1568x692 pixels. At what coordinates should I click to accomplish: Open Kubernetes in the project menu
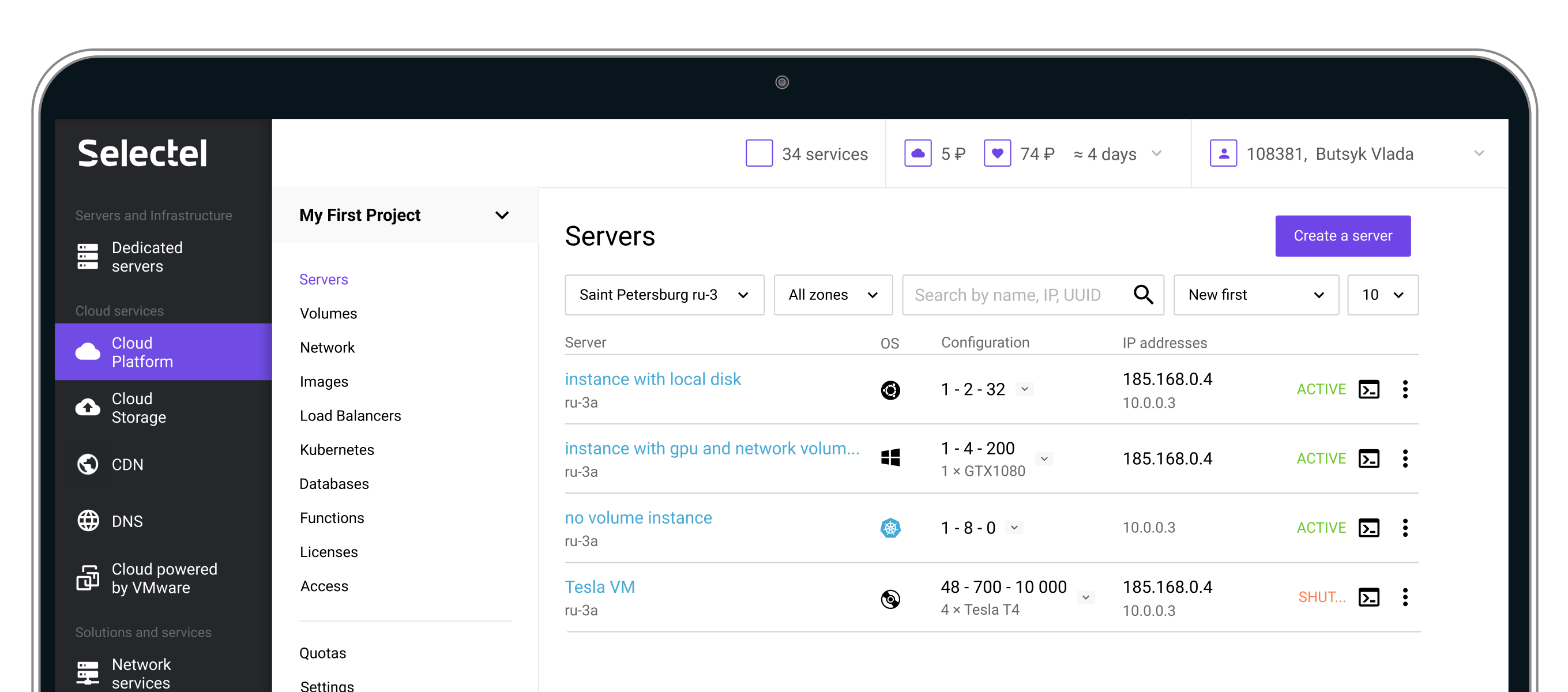337,450
